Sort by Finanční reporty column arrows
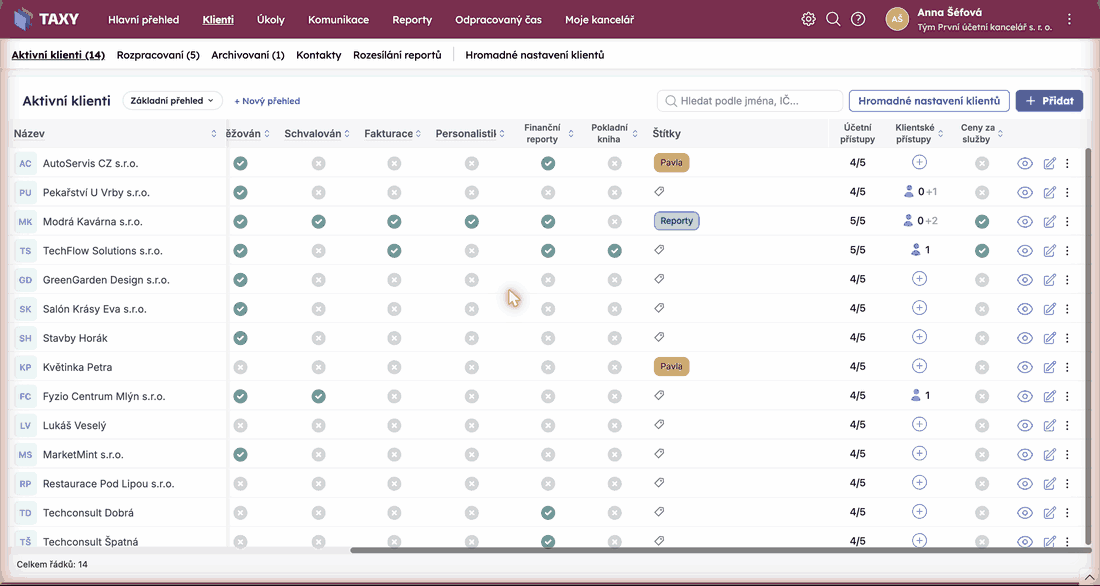The width and height of the screenshot is (1100, 586). click(x=570, y=133)
